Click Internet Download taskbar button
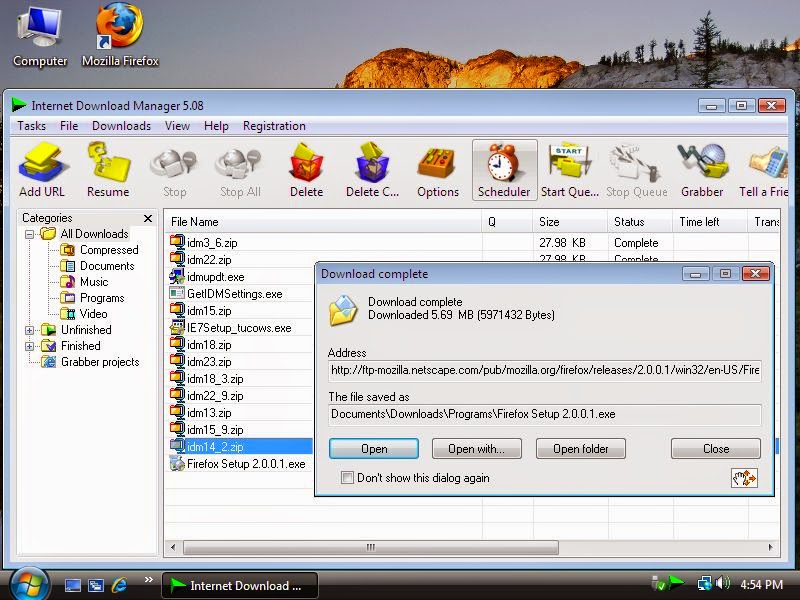This screenshot has height=600, width=800. point(240,585)
